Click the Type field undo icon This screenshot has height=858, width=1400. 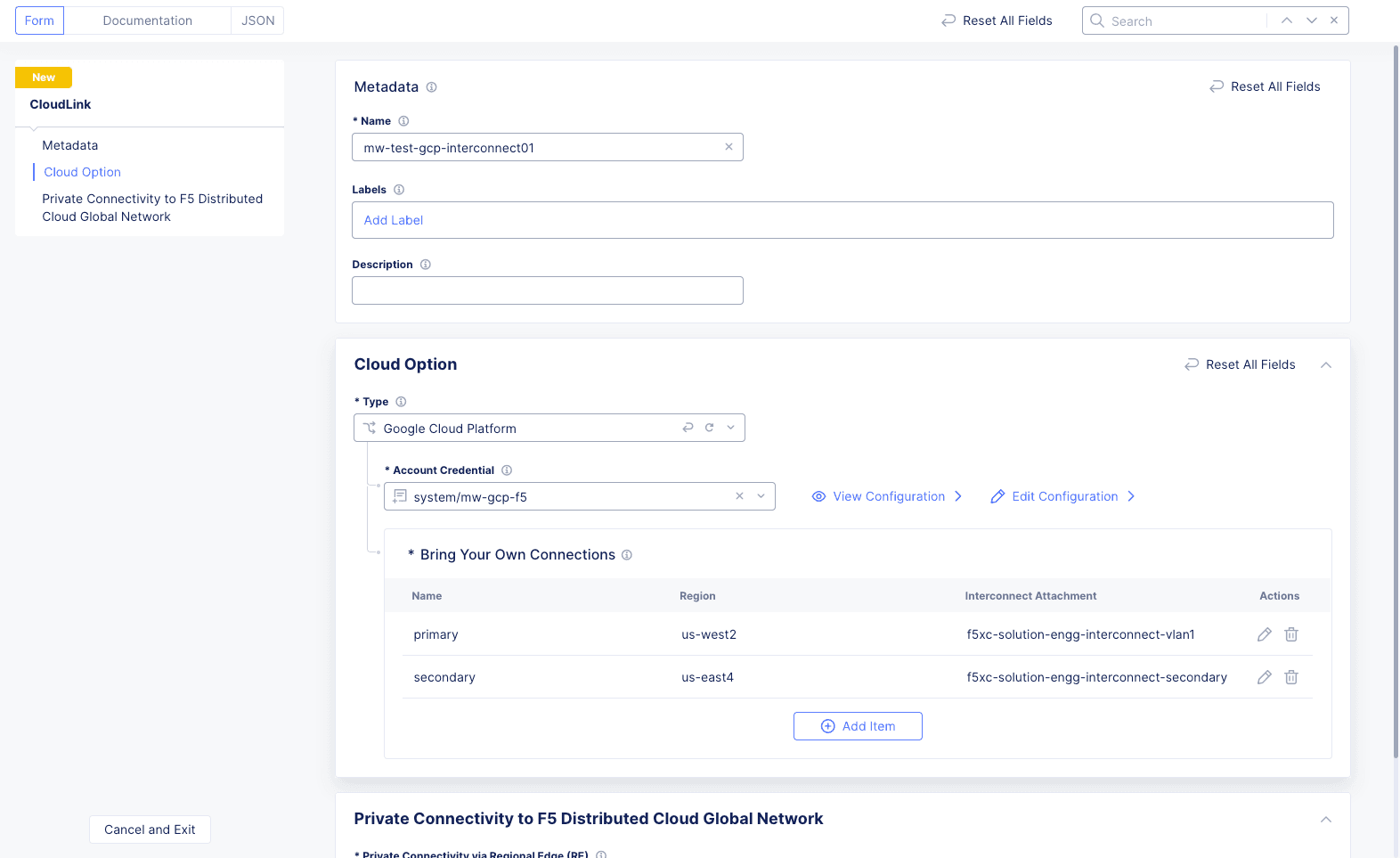tap(688, 428)
